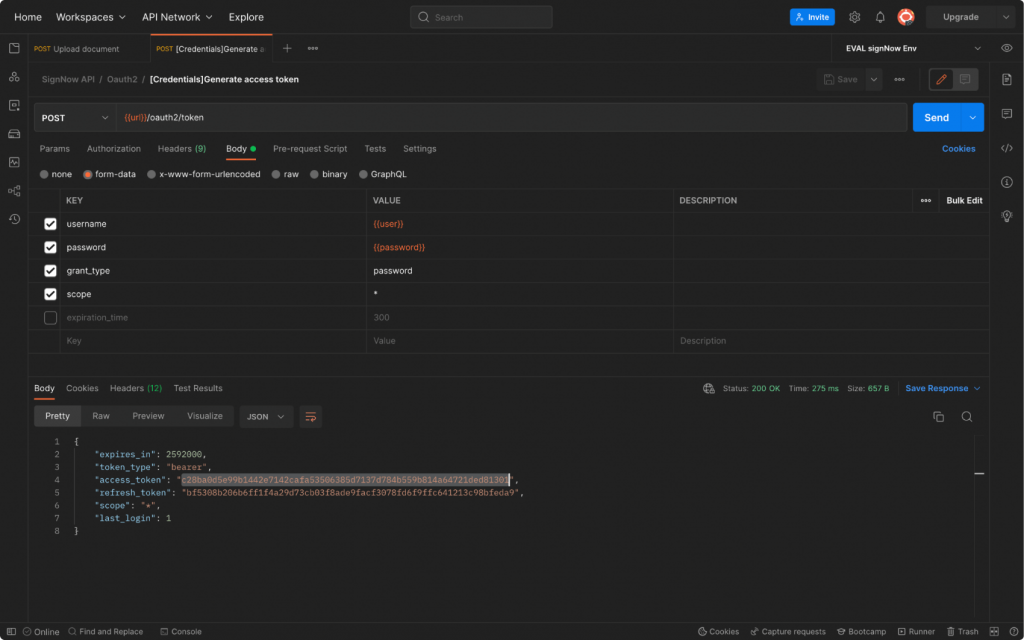Open settings via the gear icon
Image resolution: width=1024 pixels, height=640 pixels.
[854, 17]
